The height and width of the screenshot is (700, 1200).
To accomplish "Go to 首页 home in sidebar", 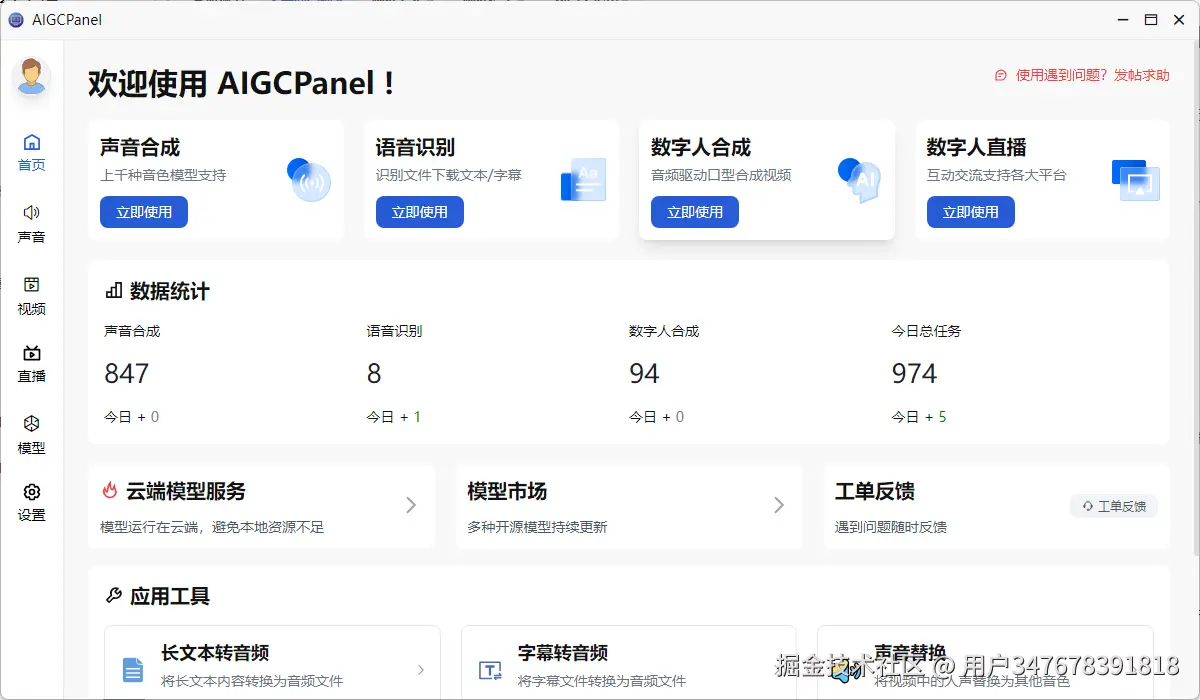I will point(32,152).
